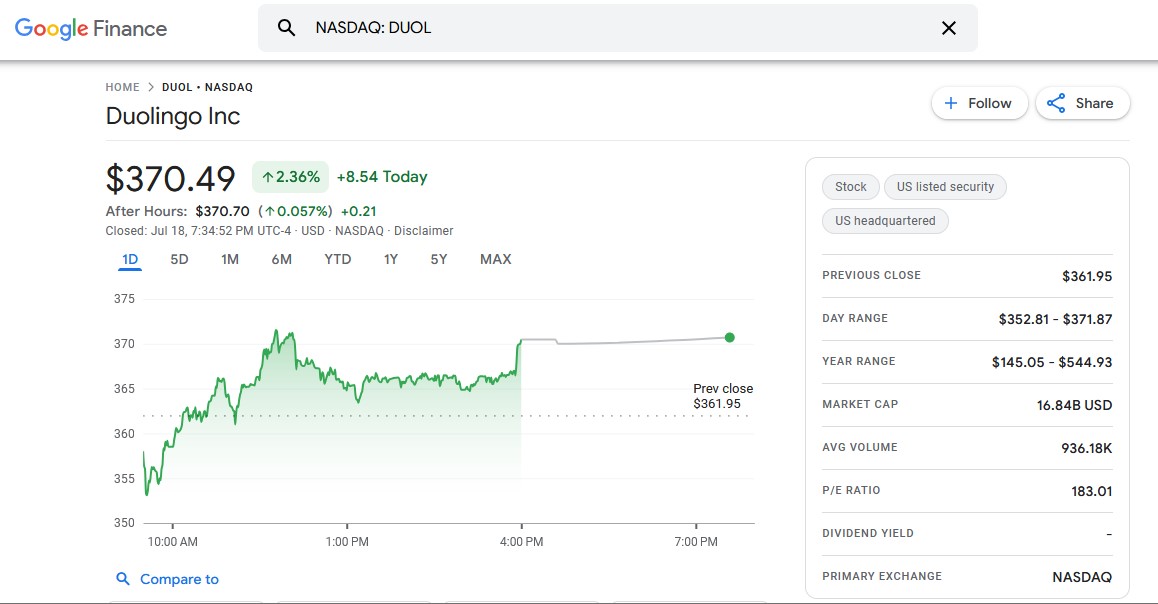1158x604 pixels.
Task: Click the after-hours price dot on chart
Action: (729, 337)
